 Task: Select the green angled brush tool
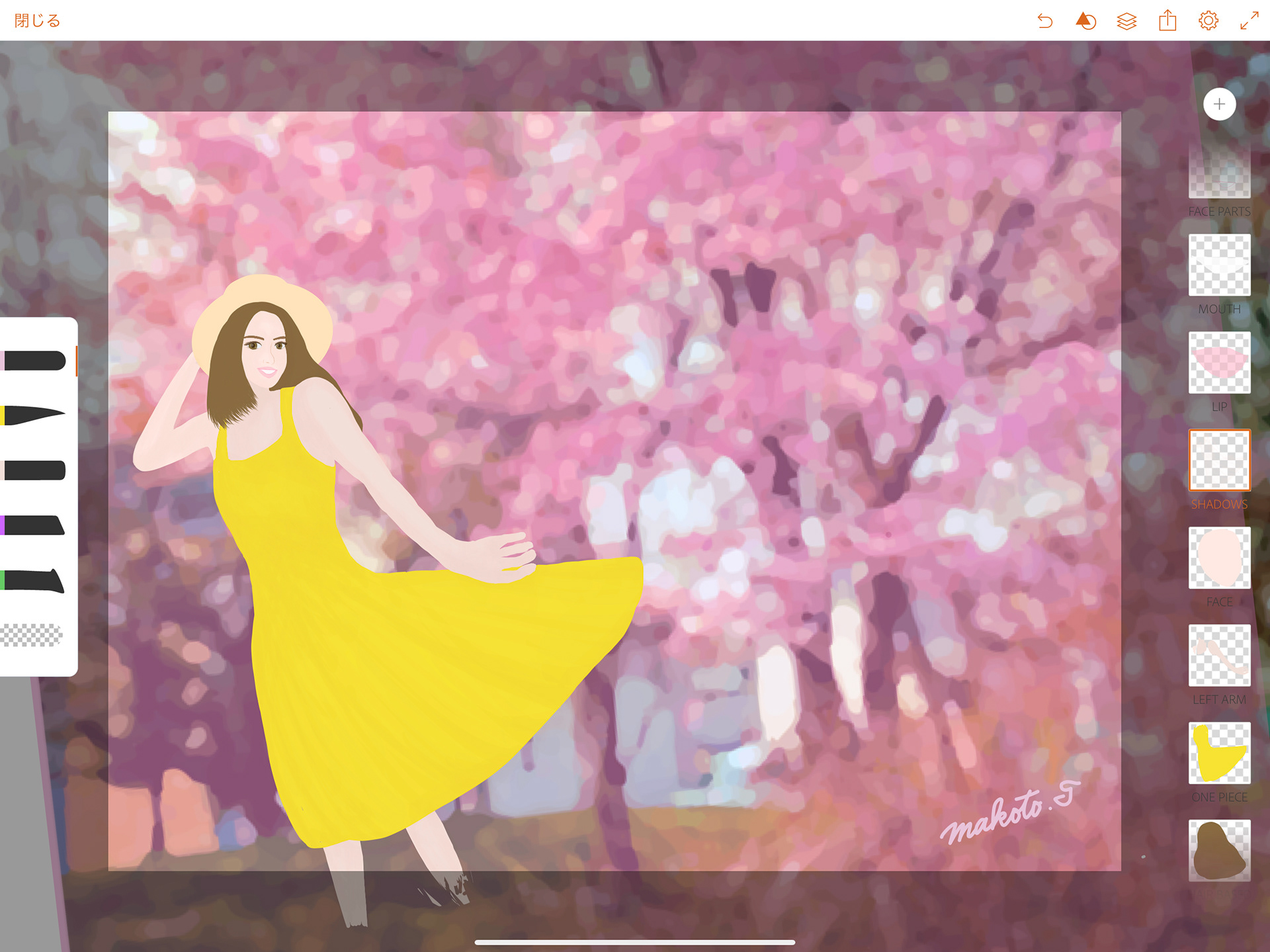pos(33,580)
